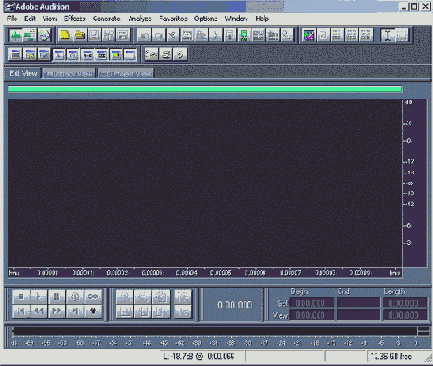Screen dimensions: 433x366
Task: Save the file with floppy disk icon
Action: pyautogui.click(x=94, y=35)
